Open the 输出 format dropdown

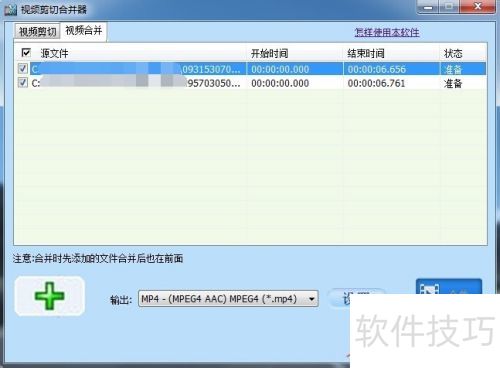point(228,299)
